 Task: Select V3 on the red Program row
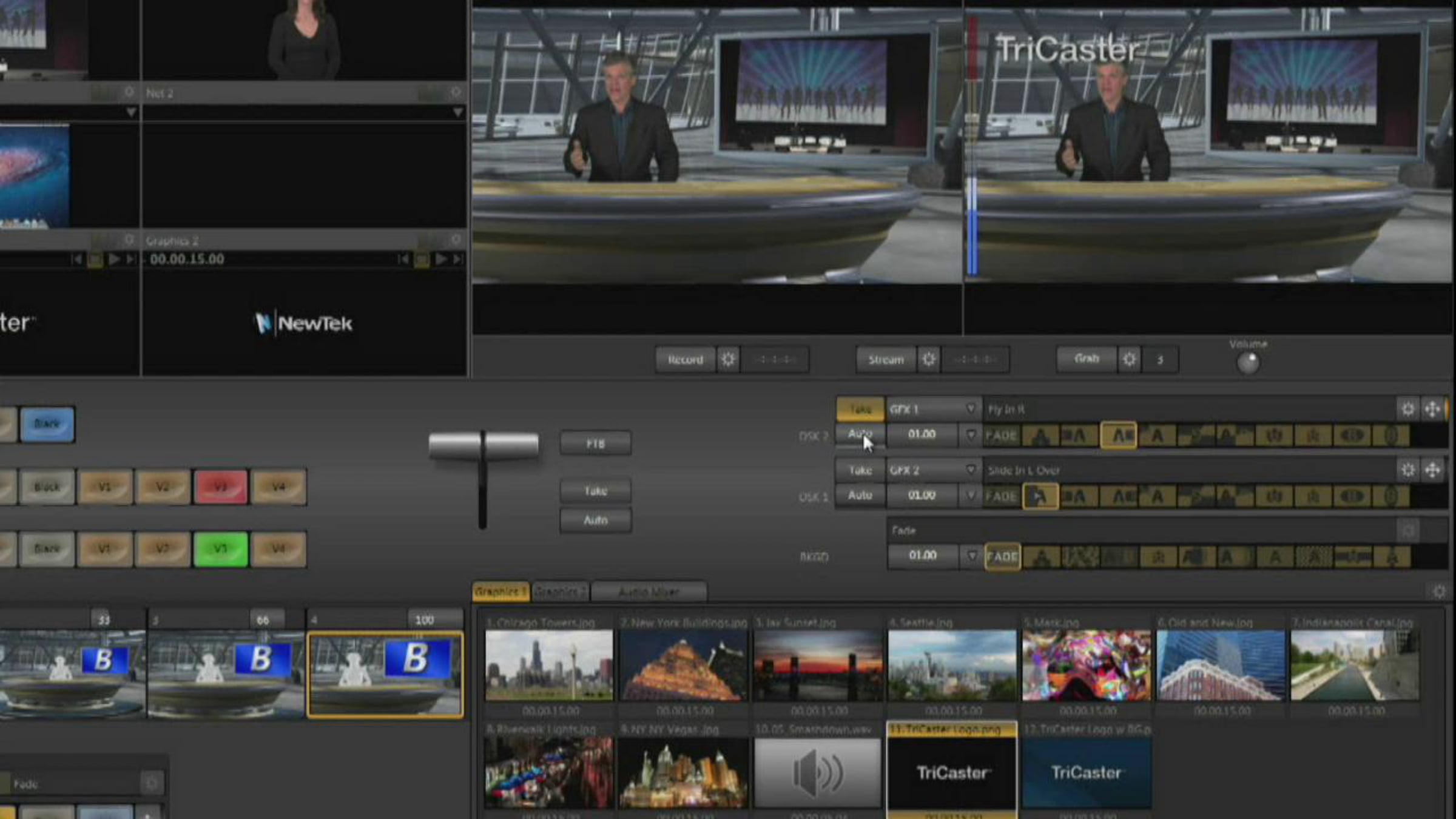pyautogui.click(x=221, y=487)
